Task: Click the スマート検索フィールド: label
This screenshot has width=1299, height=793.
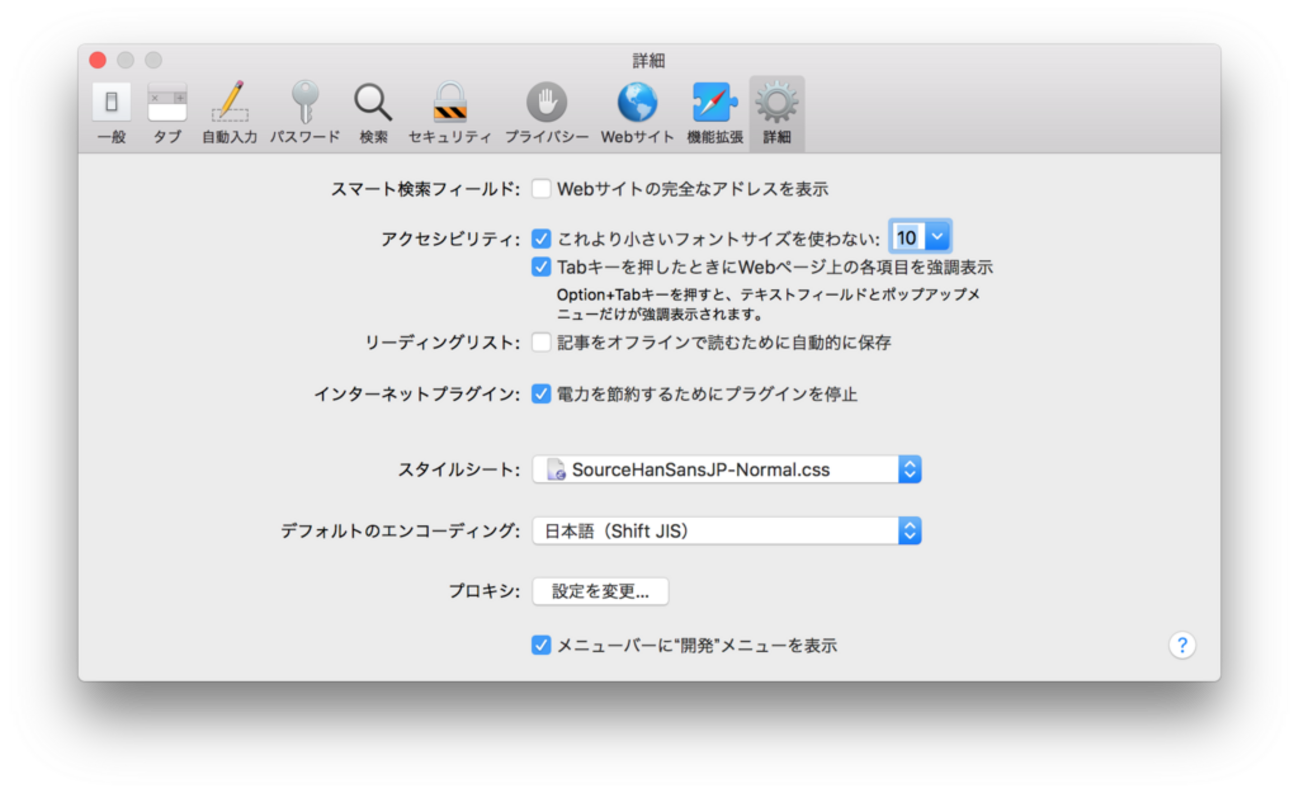Action: click(426, 189)
